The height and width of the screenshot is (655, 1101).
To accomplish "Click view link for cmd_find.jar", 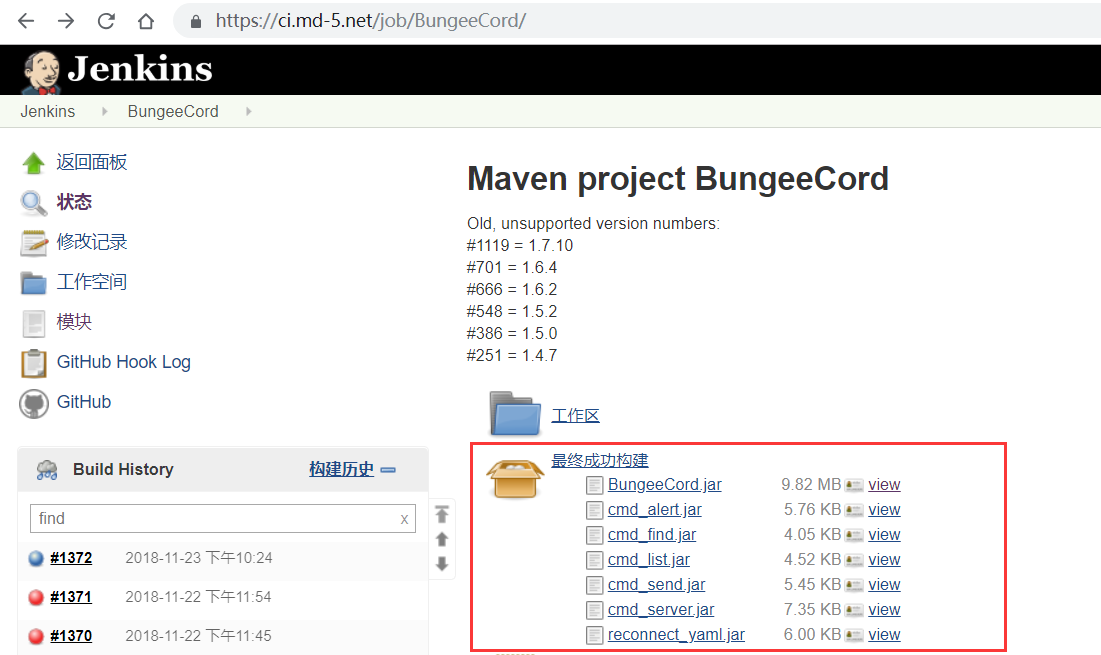I will (x=884, y=535).
